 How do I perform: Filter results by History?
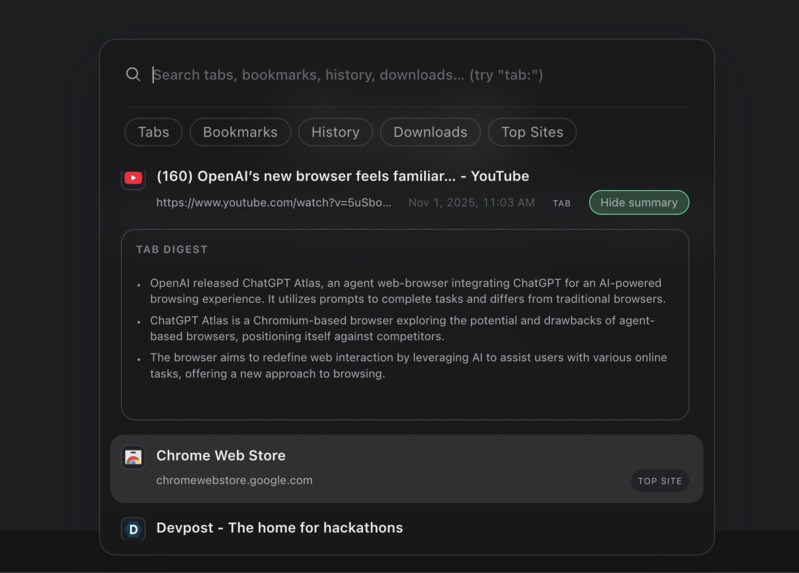coord(335,132)
